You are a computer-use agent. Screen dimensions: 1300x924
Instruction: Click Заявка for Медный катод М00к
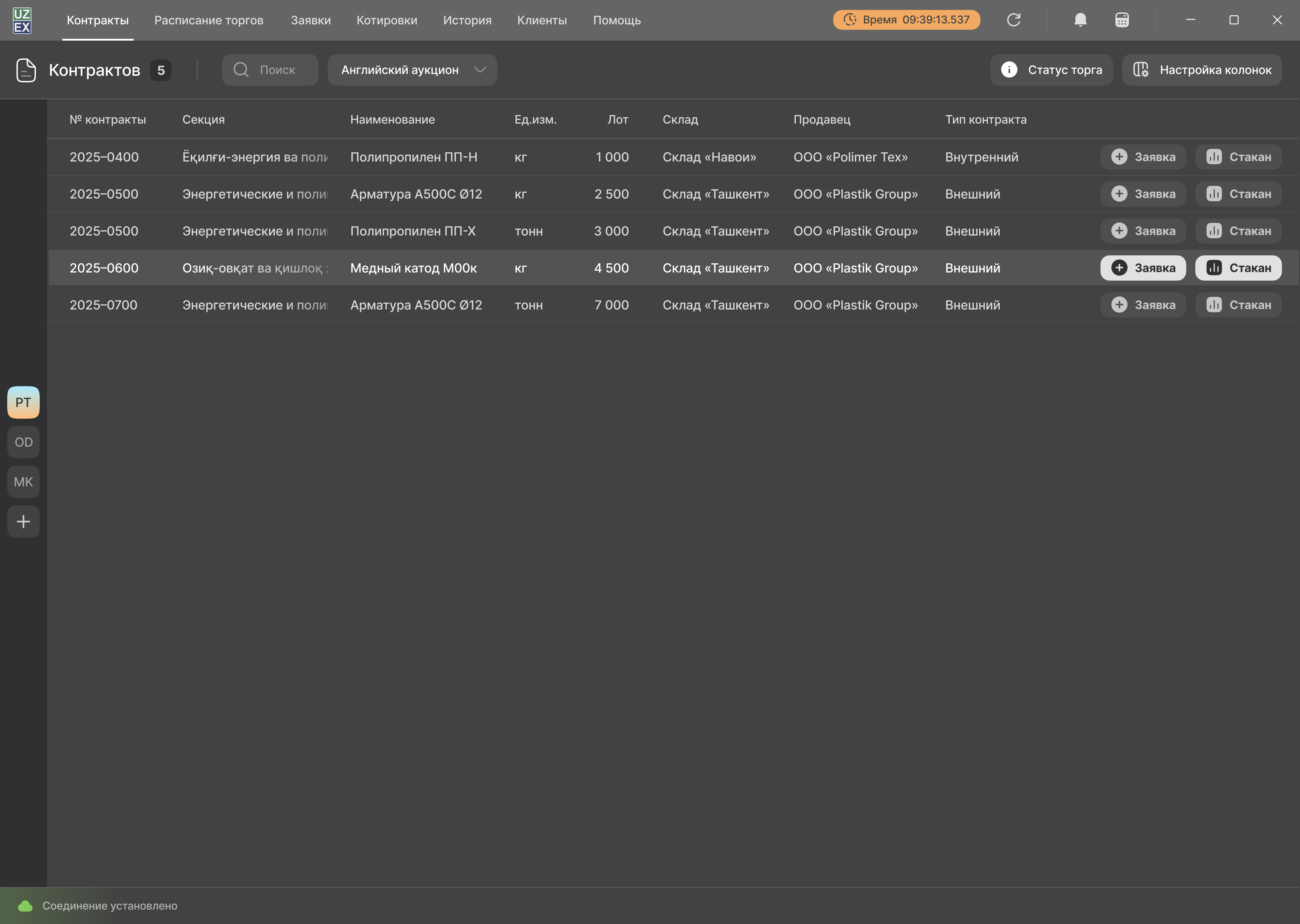(1143, 268)
